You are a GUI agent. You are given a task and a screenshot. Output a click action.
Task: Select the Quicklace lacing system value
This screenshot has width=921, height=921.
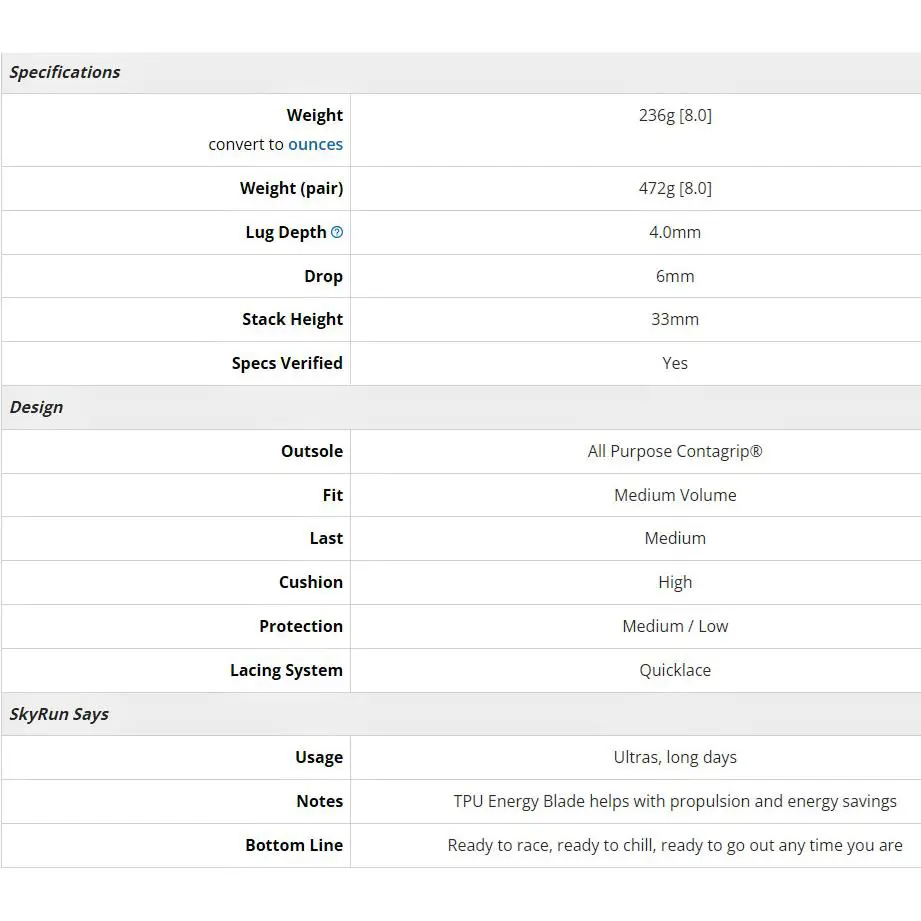675,670
